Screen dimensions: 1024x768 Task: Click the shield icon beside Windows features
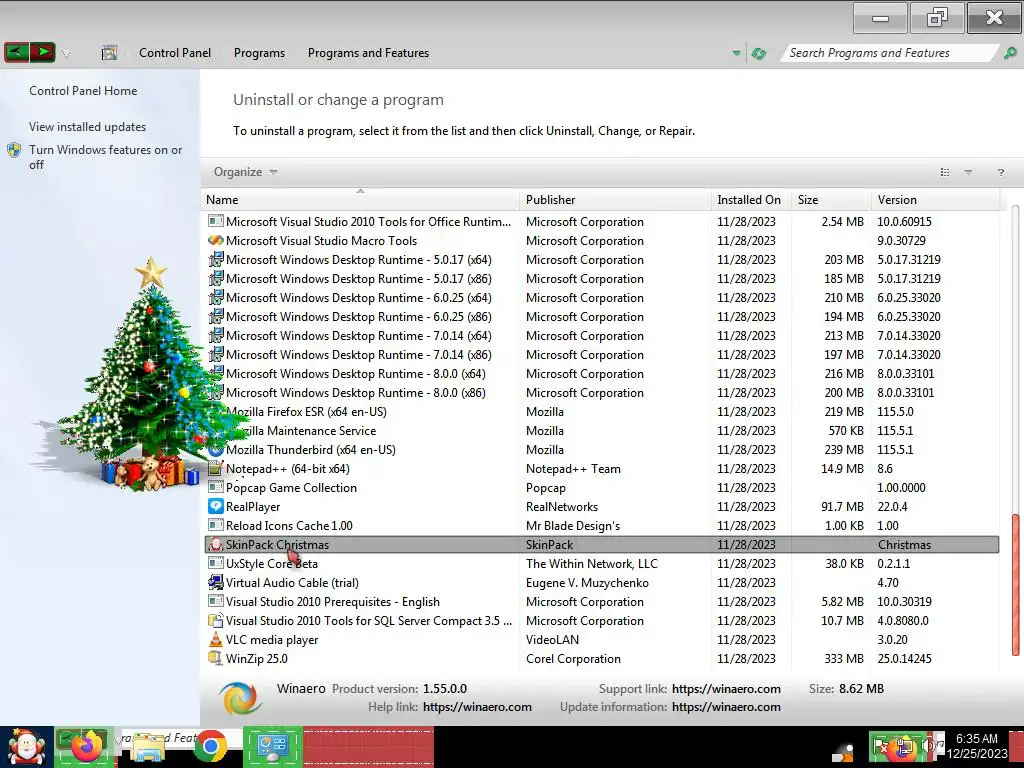tap(14, 150)
